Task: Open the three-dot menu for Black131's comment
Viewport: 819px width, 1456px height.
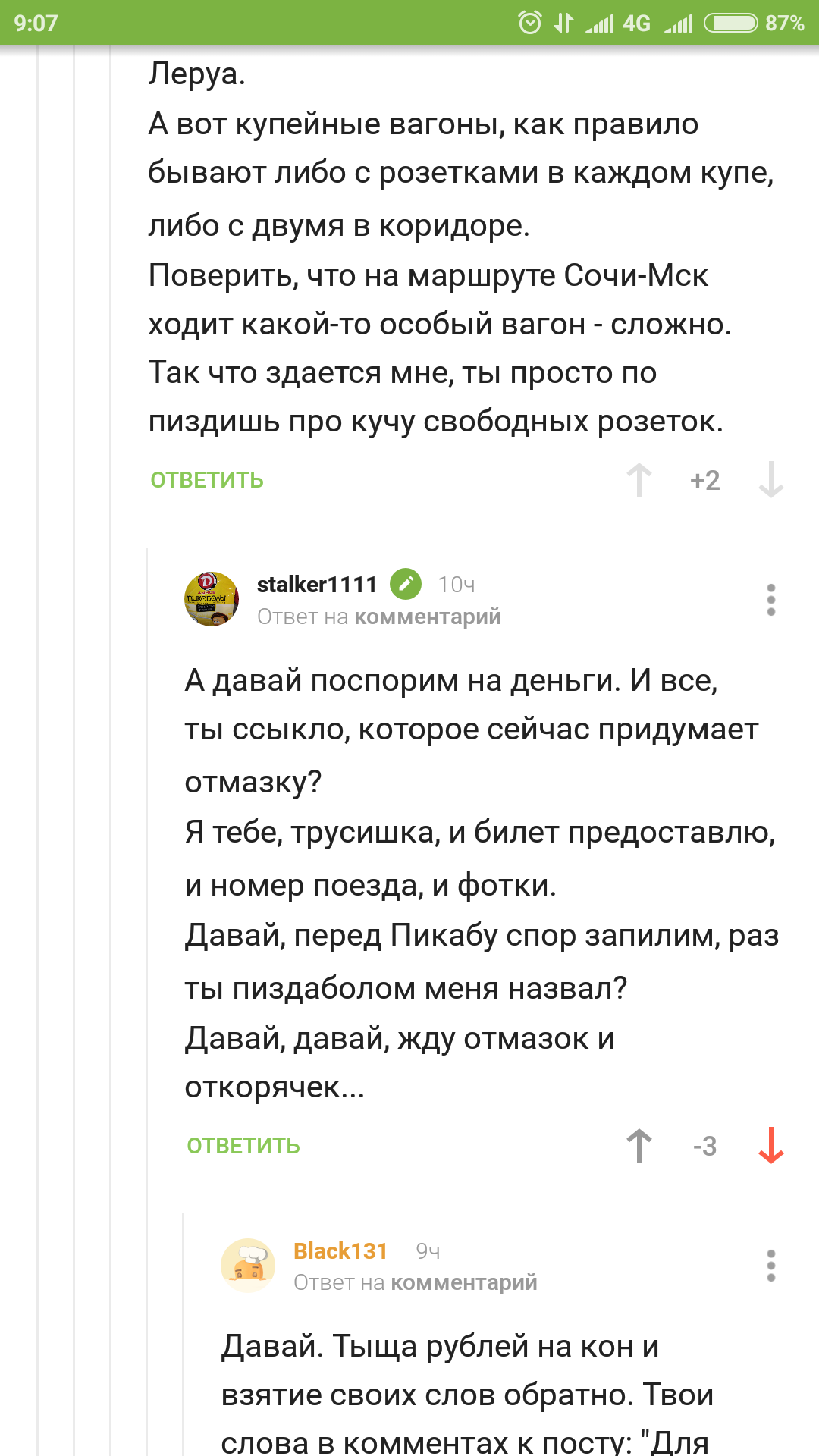Action: click(x=771, y=1266)
